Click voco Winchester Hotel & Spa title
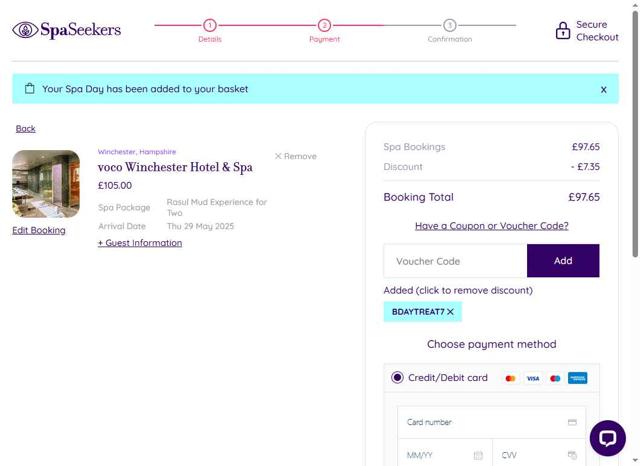 click(x=175, y=167)
